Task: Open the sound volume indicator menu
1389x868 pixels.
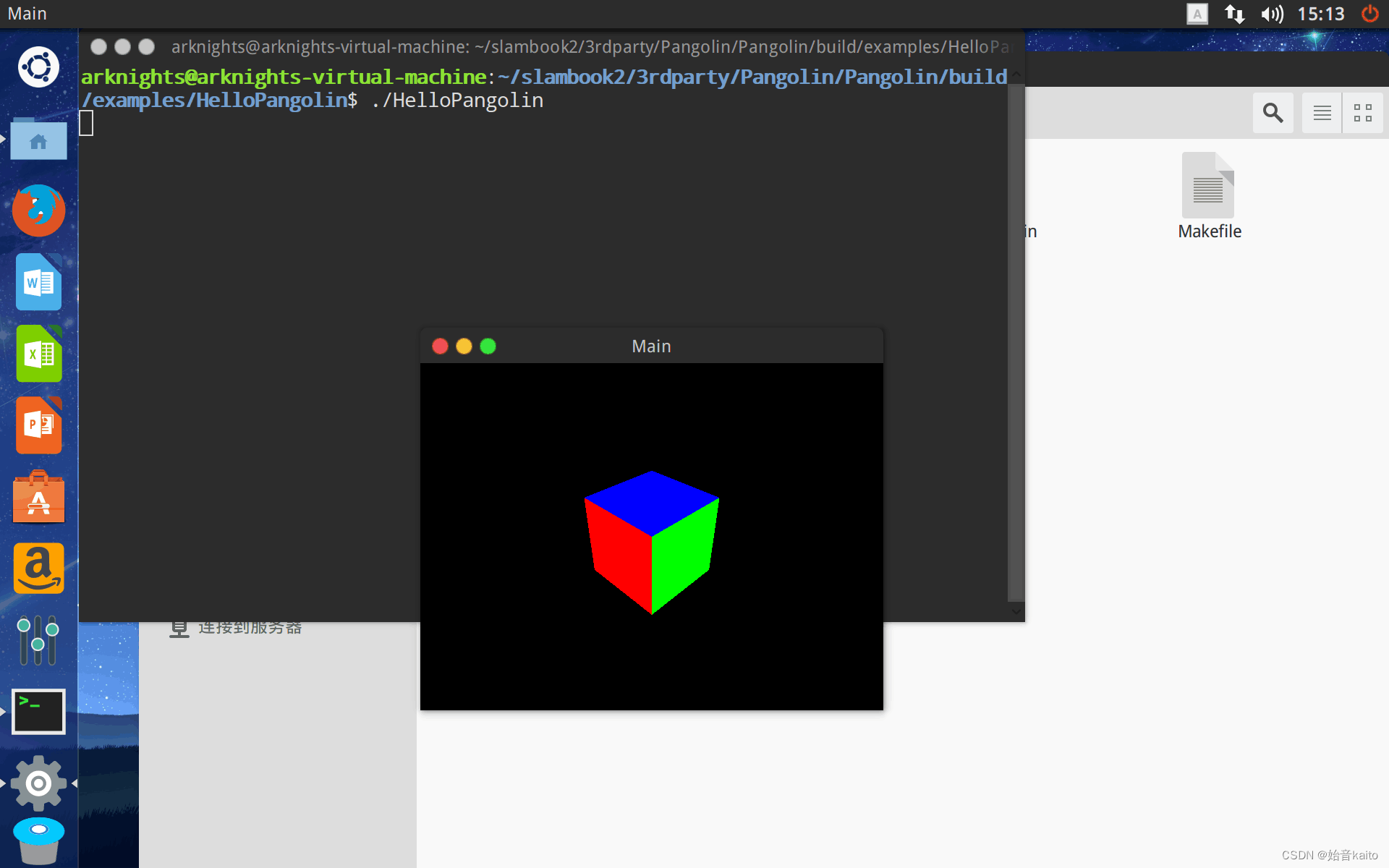Action: (x=1271, y=14)
